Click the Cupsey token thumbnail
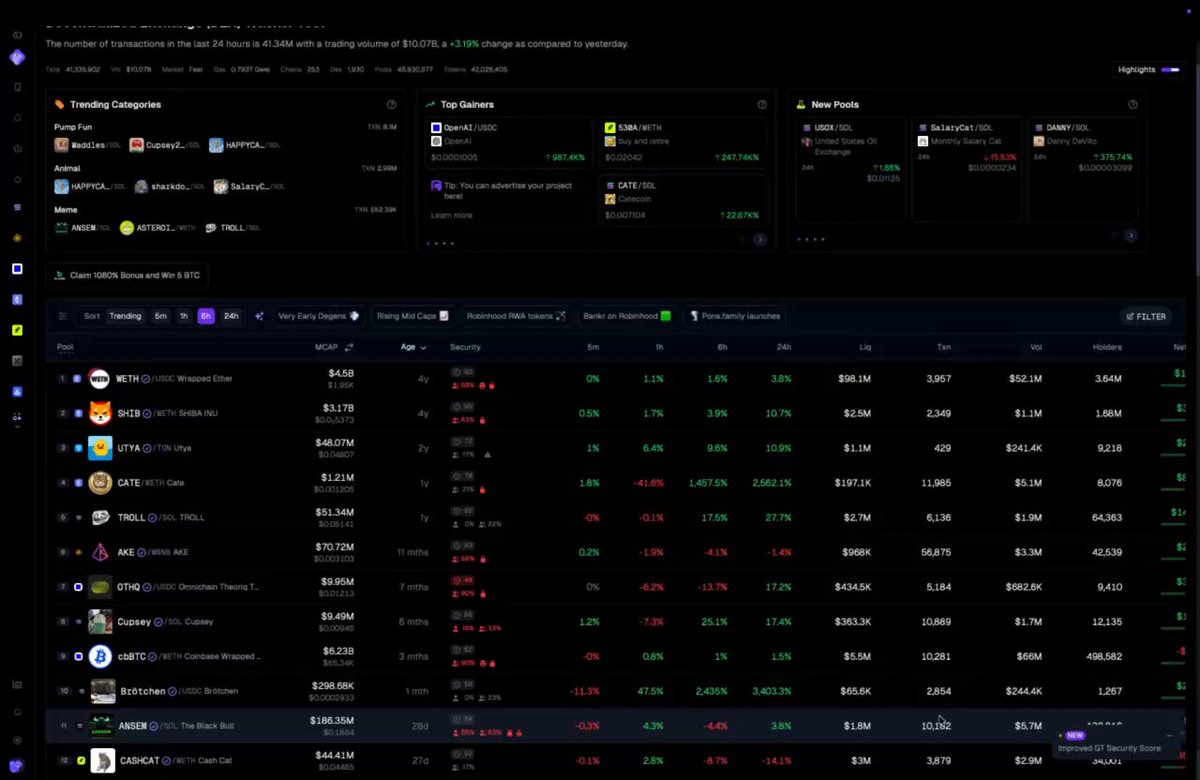The image size is (1200, 780). pyautogui.click(x=100, y=622)
